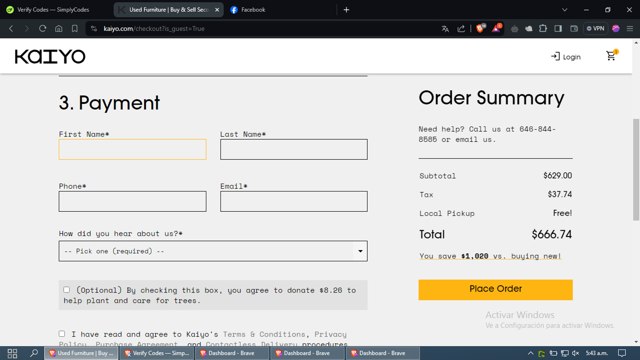
Task: Check the optional tree donation box
Action: pos(67,290)
